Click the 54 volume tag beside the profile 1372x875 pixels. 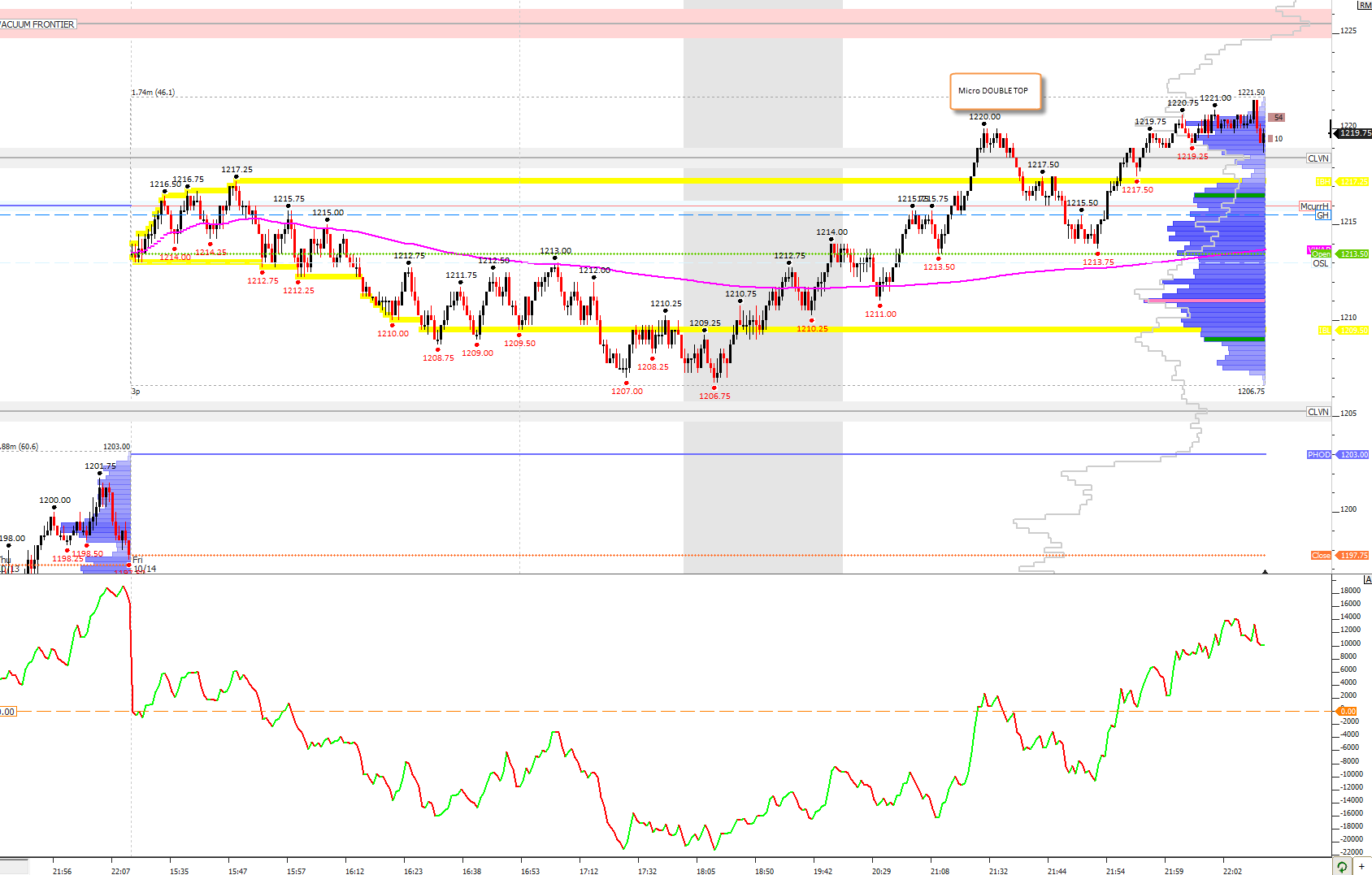[x=1278, y=118]
